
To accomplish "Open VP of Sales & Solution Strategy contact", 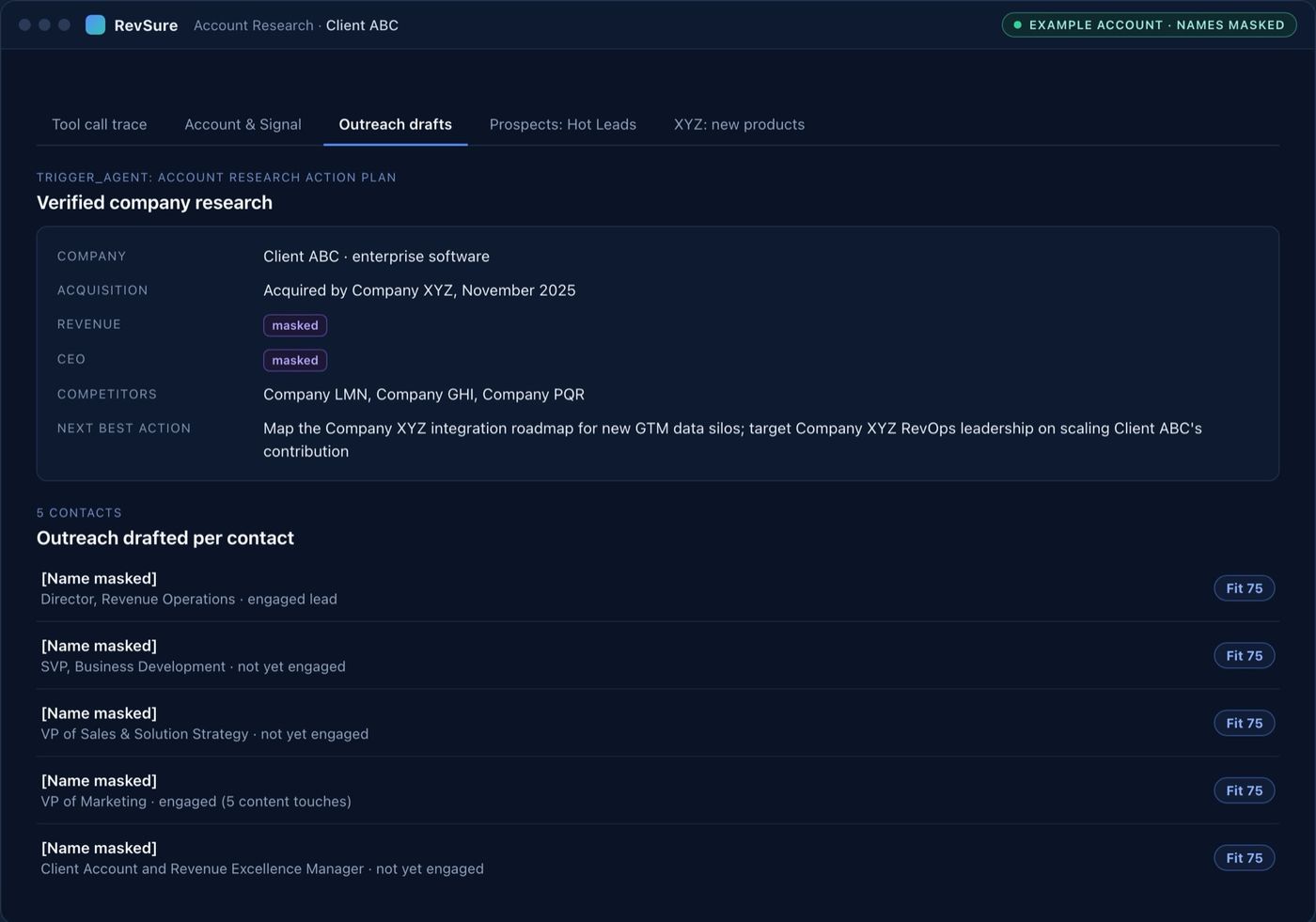I will click(x=658, y=724).
